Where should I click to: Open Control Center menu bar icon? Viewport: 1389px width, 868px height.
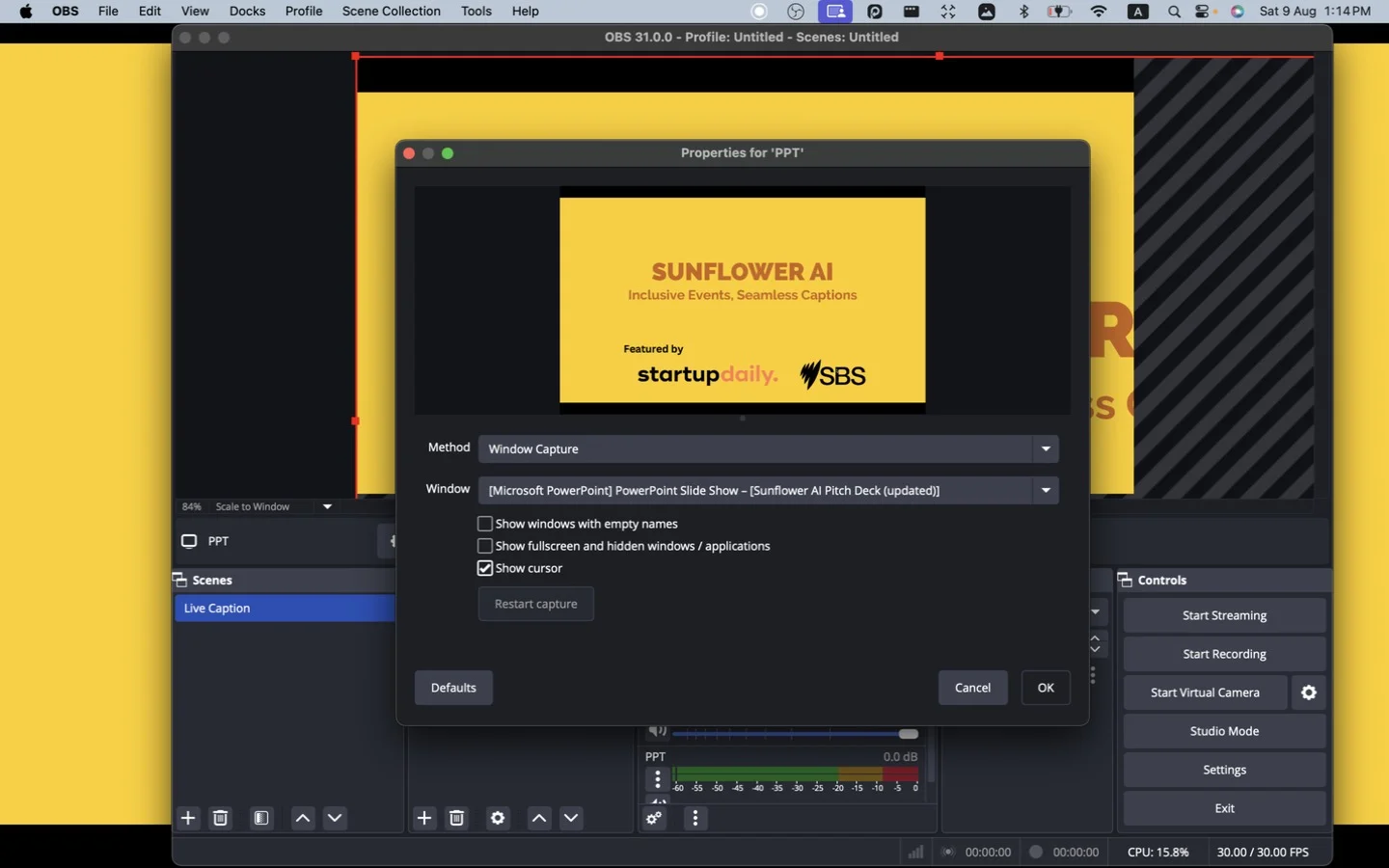(x=1204, y=12)
